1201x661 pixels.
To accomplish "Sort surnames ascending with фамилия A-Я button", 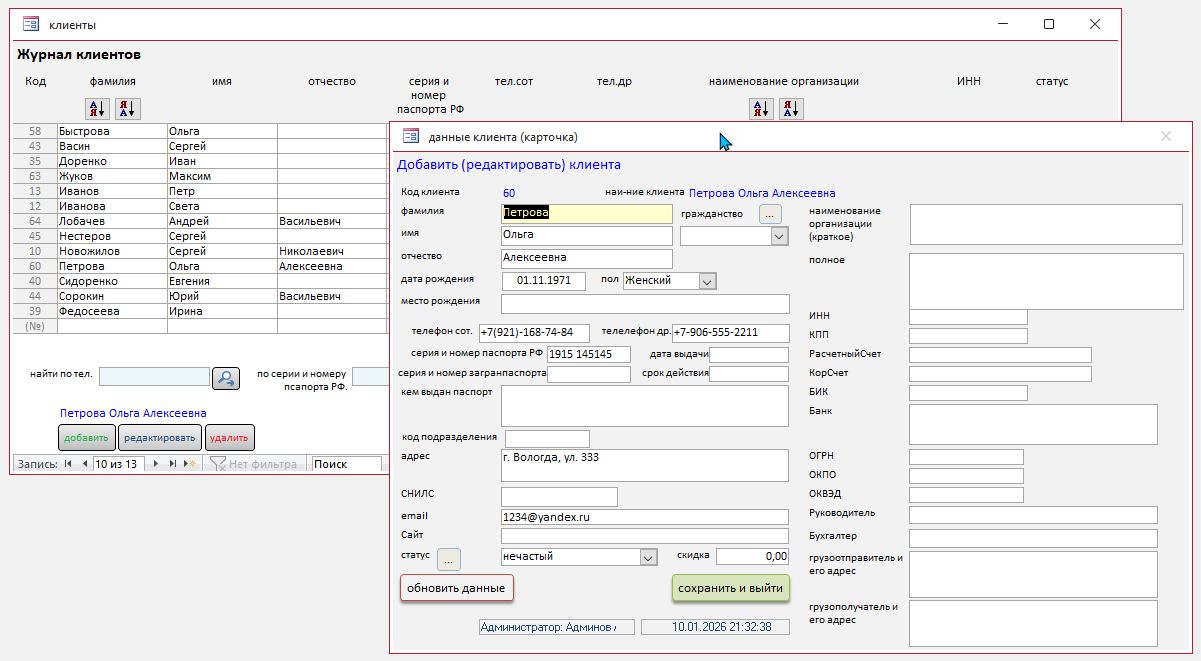I will tap(98, 108).
